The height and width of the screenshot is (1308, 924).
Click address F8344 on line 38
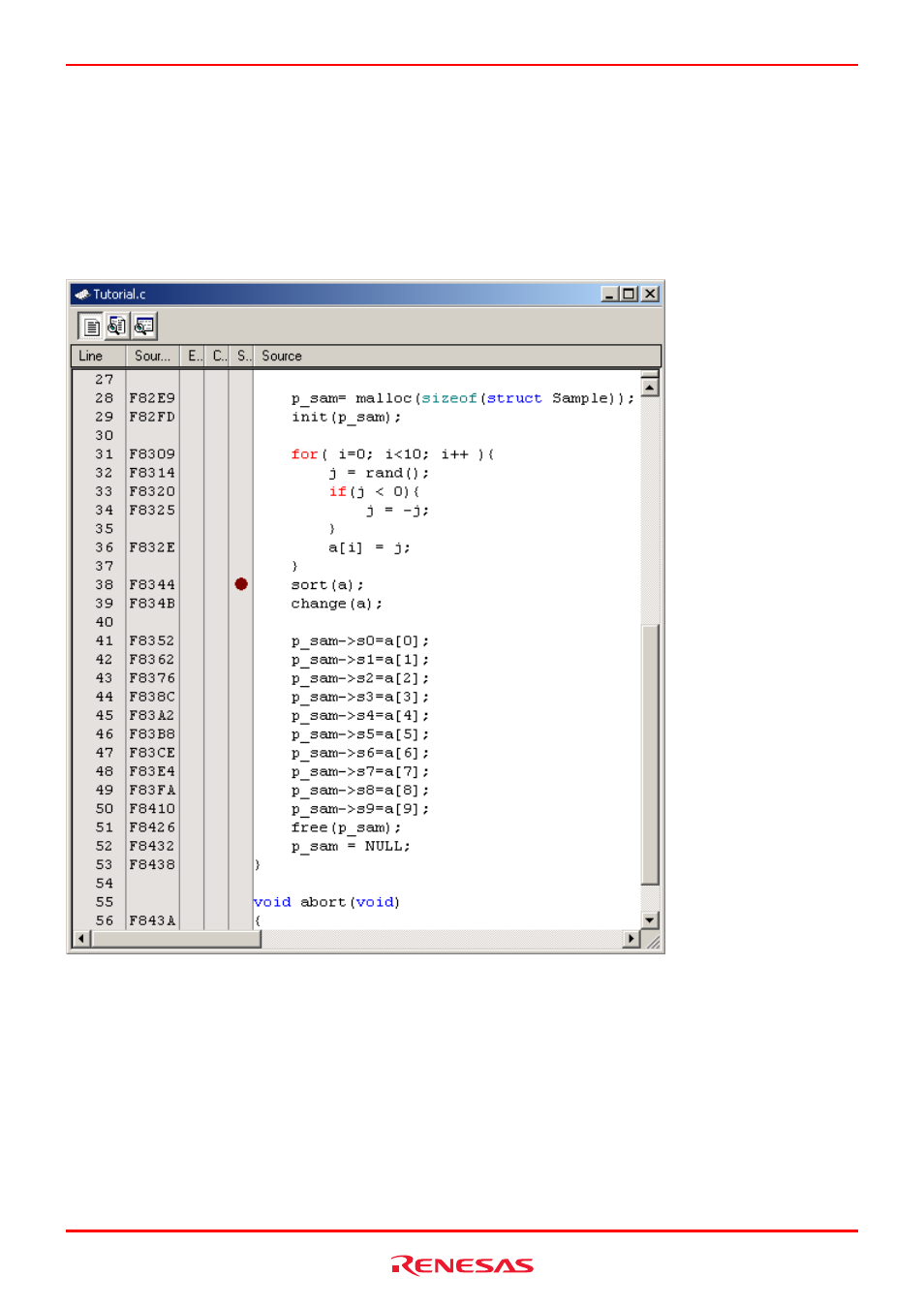click(x=152, y=585)
